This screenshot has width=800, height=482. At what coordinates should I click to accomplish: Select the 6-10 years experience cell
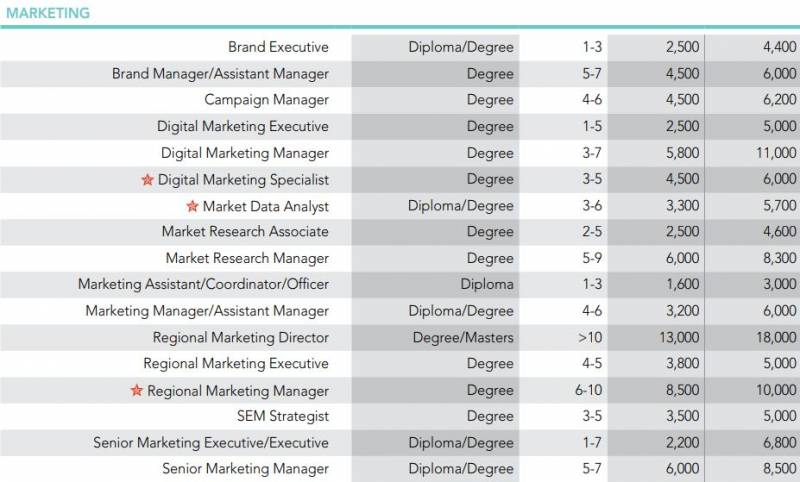[x=588, y=390]
